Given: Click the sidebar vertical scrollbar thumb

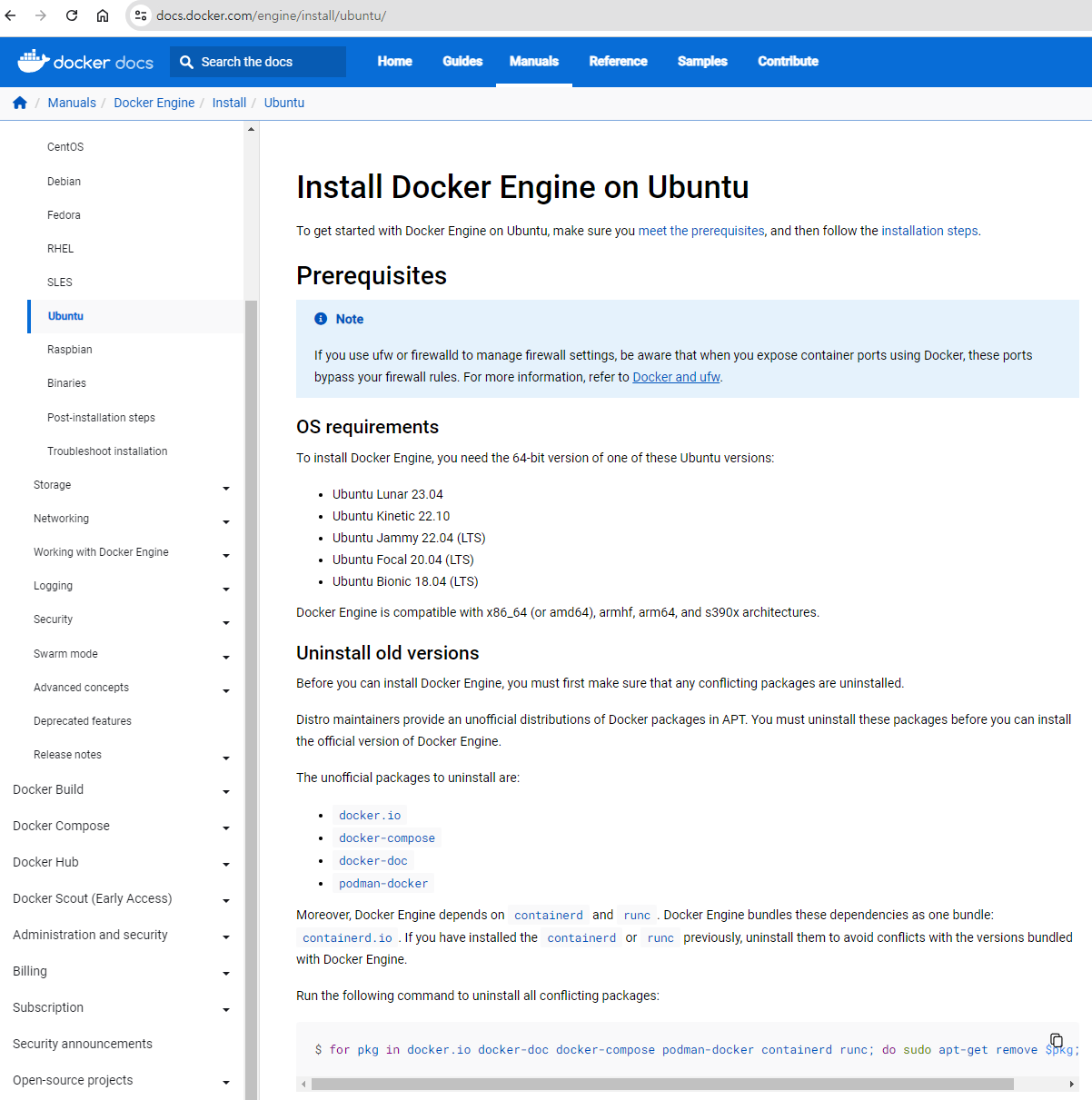Looking at the screenshot, I should 251,699.
